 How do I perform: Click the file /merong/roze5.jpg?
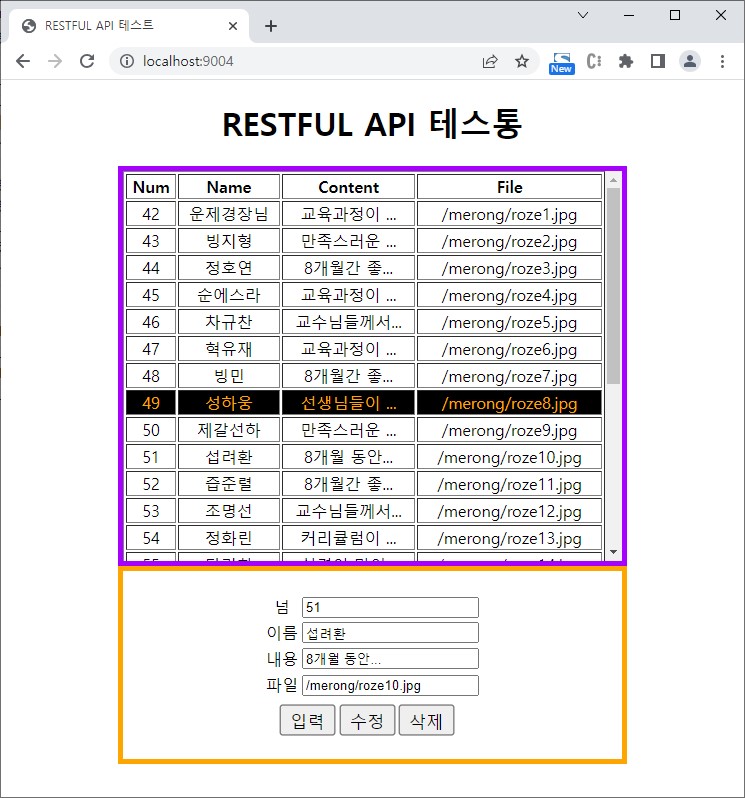(509, 322)
